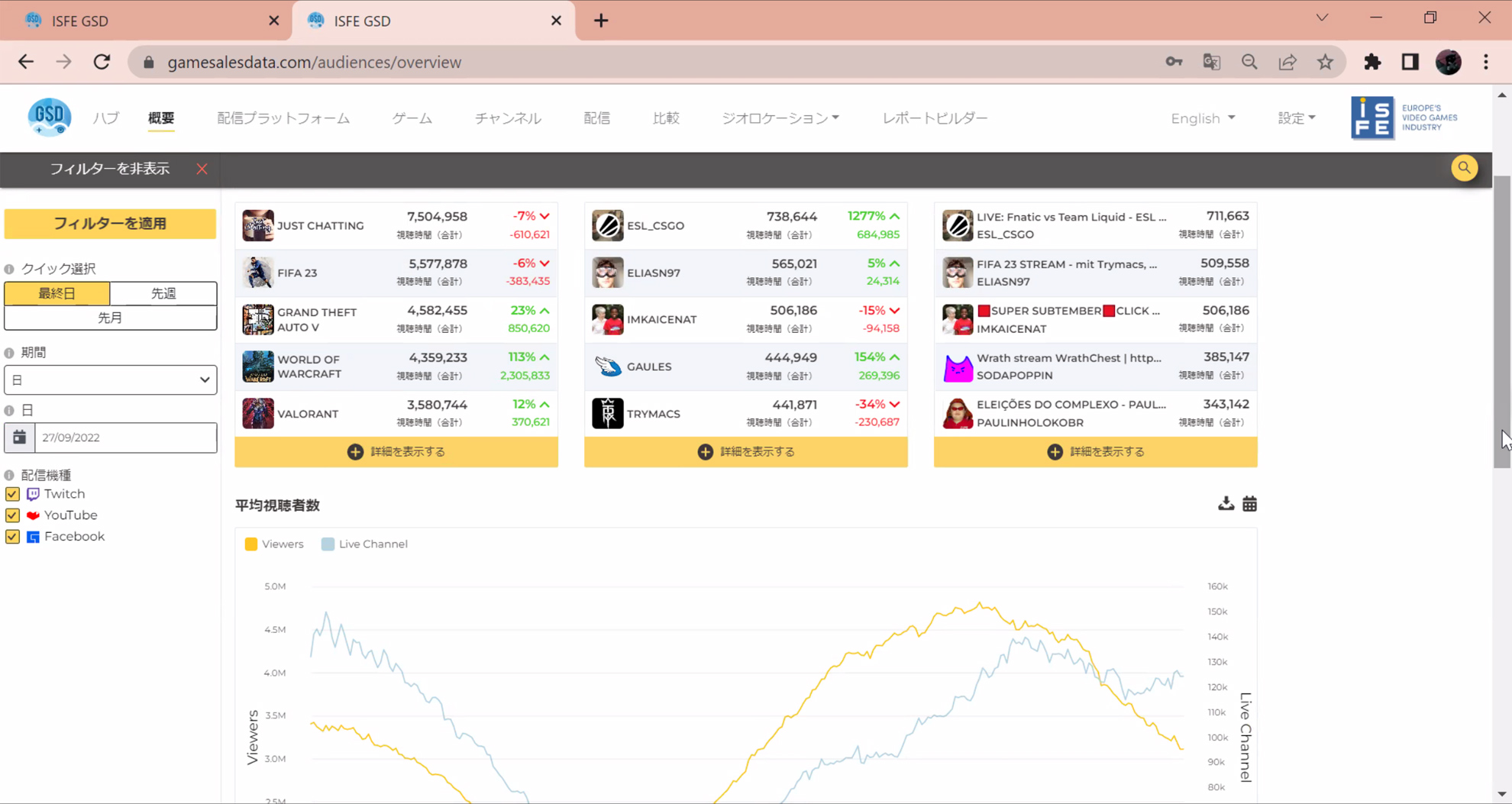Open the chart calendar view icon
The image size is (1512, 804).
pos(1249,504)
